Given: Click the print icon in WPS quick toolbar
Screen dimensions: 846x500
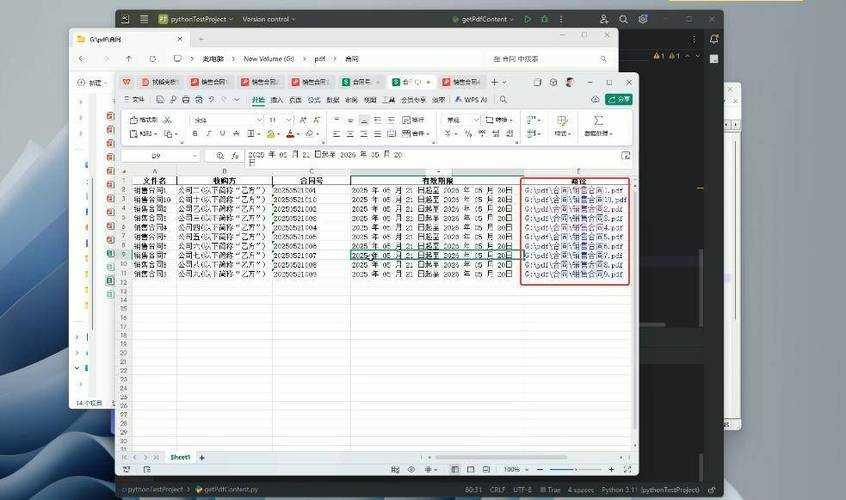Looking at the screenshot, I should coord(186,100).
